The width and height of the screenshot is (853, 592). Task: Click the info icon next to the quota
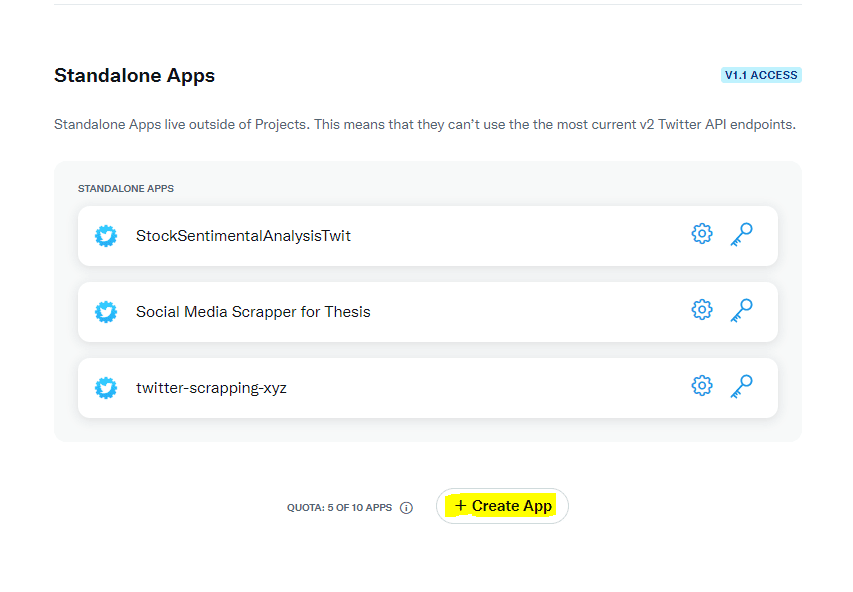pos(405,507)
